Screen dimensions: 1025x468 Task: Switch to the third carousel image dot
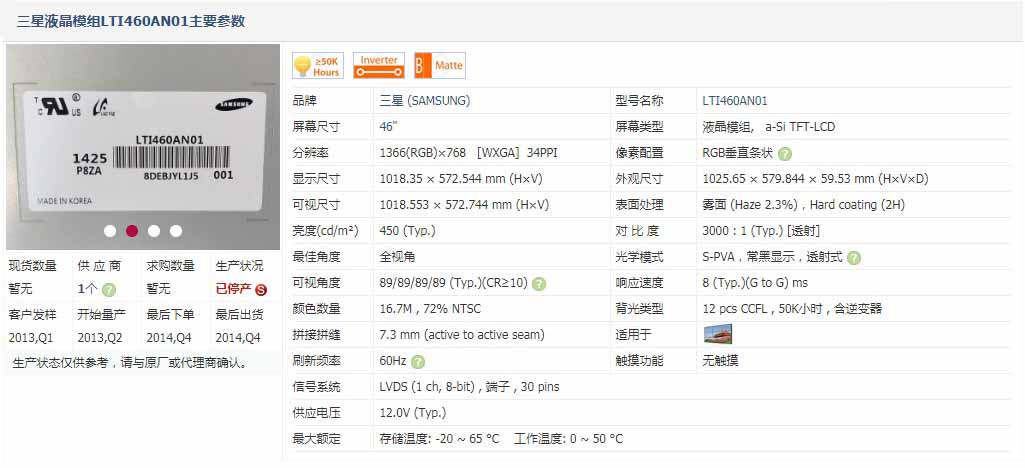[154, 231]
